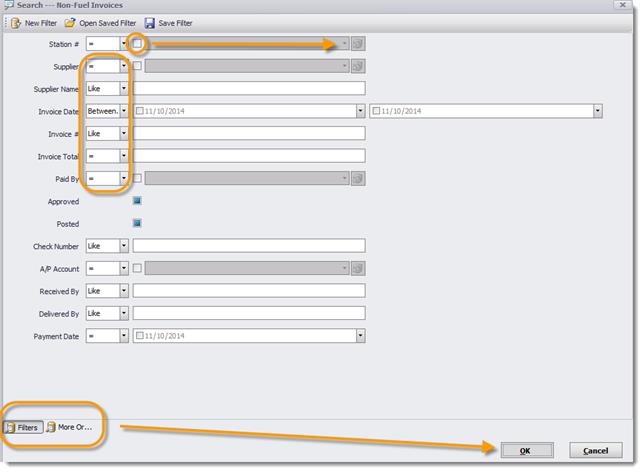Click the lookup icon beside Paid By field
Image resolution: width=643 pixels, height=472 pixels.
(358, 178)
